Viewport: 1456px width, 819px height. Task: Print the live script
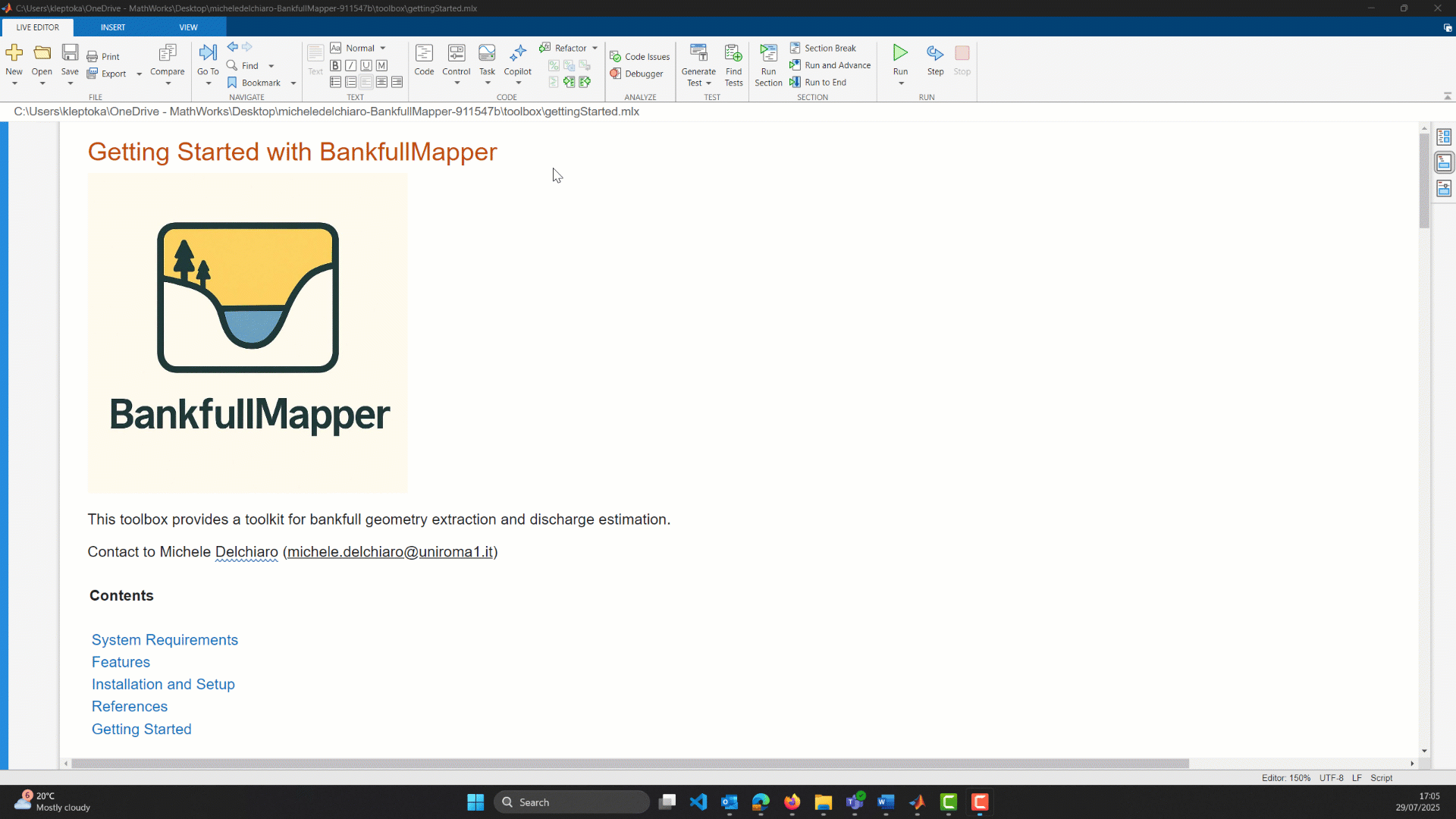click(x=103, y=57)
